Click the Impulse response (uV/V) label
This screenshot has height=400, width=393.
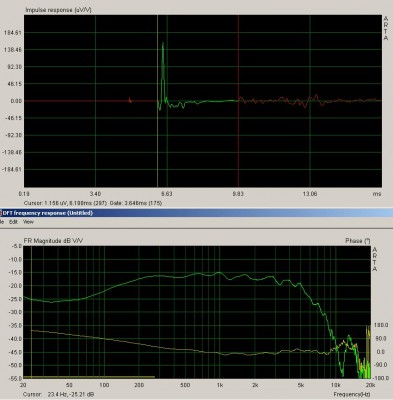[58, 10]
